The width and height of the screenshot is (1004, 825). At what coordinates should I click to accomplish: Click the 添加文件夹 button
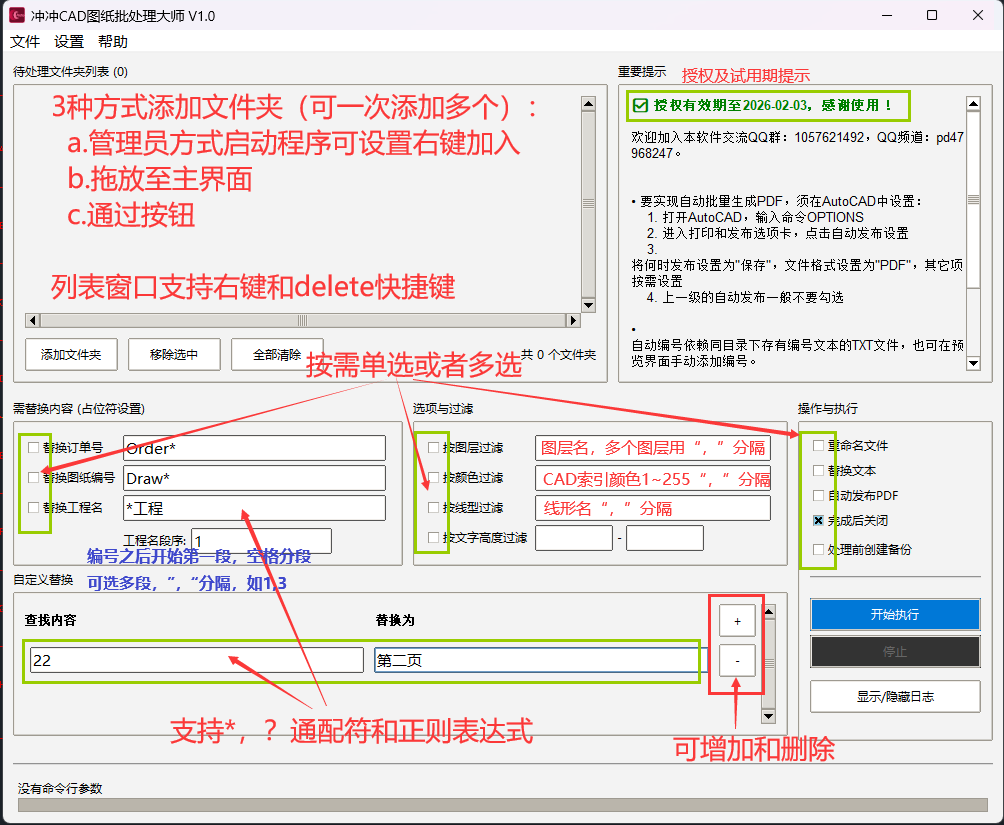pyautogui.click(x=71, y=354)
